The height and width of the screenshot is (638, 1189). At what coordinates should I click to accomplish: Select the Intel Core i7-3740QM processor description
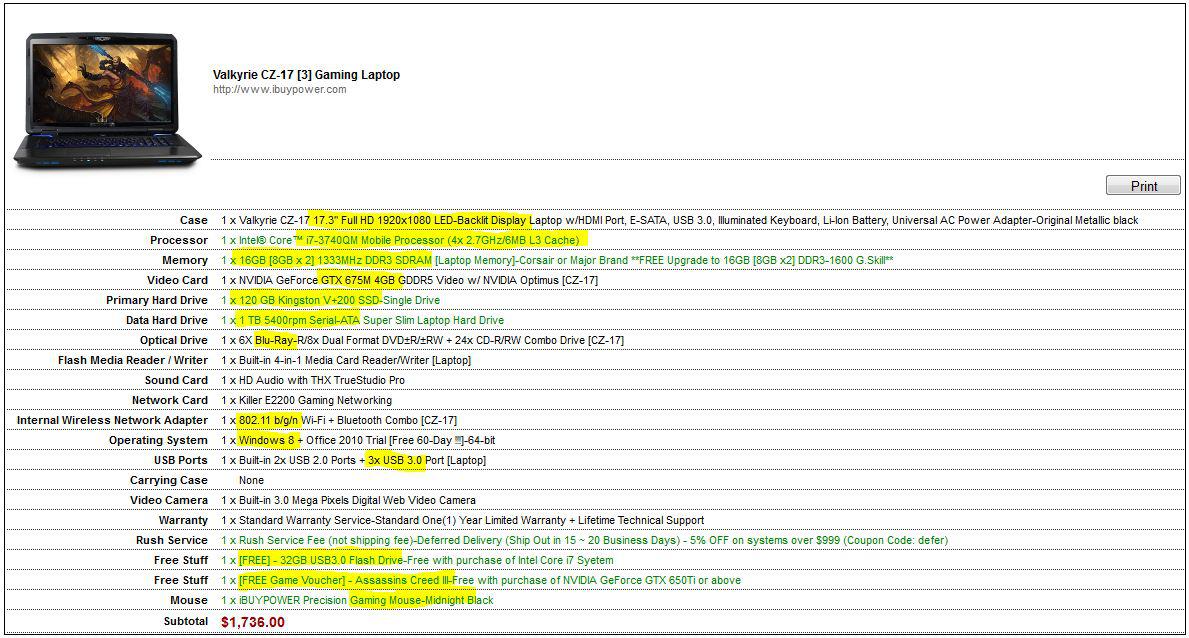[x=400, y=240]
